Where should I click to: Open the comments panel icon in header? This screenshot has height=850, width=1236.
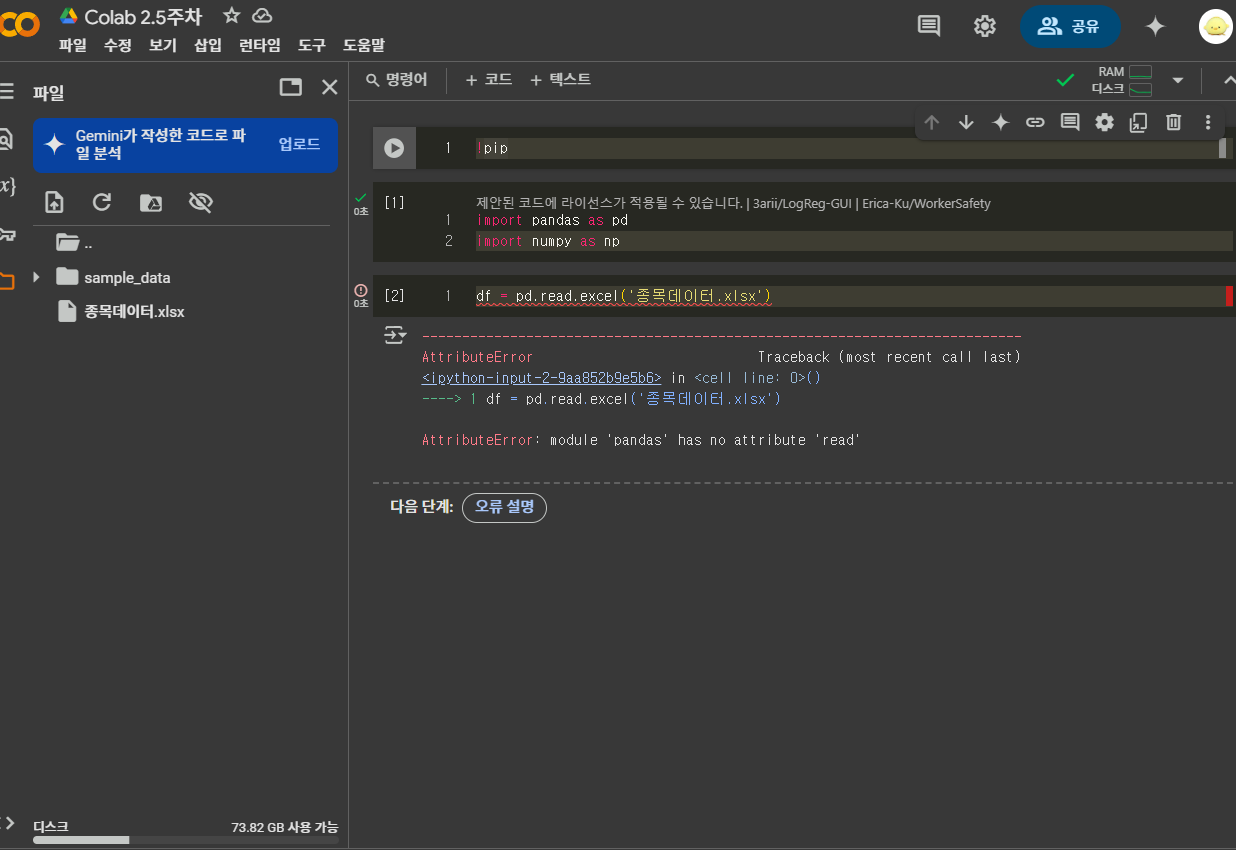click(929, 26)
